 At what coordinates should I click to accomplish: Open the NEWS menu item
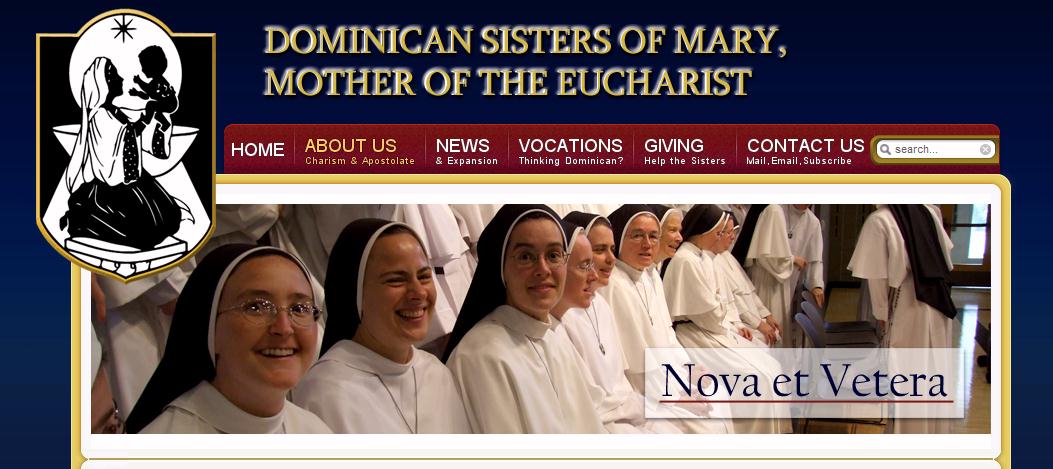point(463,145)
